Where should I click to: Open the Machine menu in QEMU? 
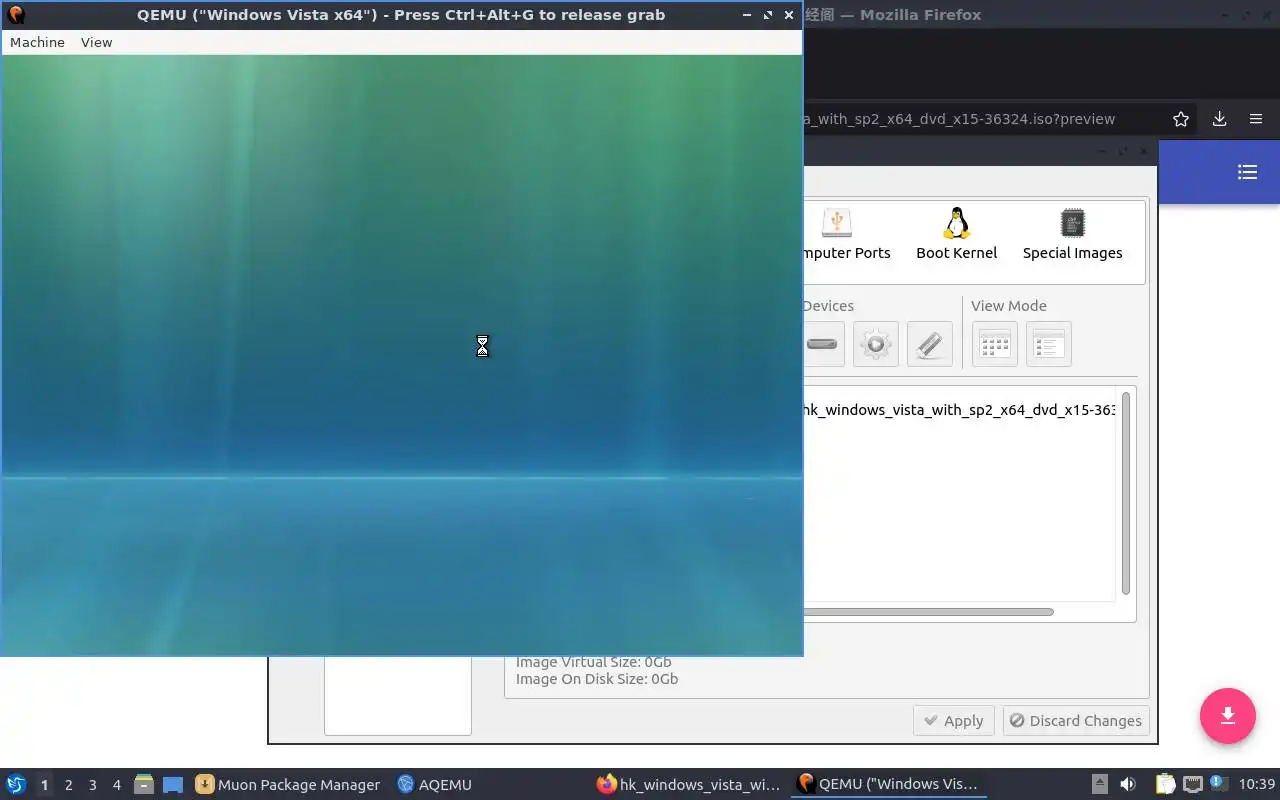pos(37,42)
